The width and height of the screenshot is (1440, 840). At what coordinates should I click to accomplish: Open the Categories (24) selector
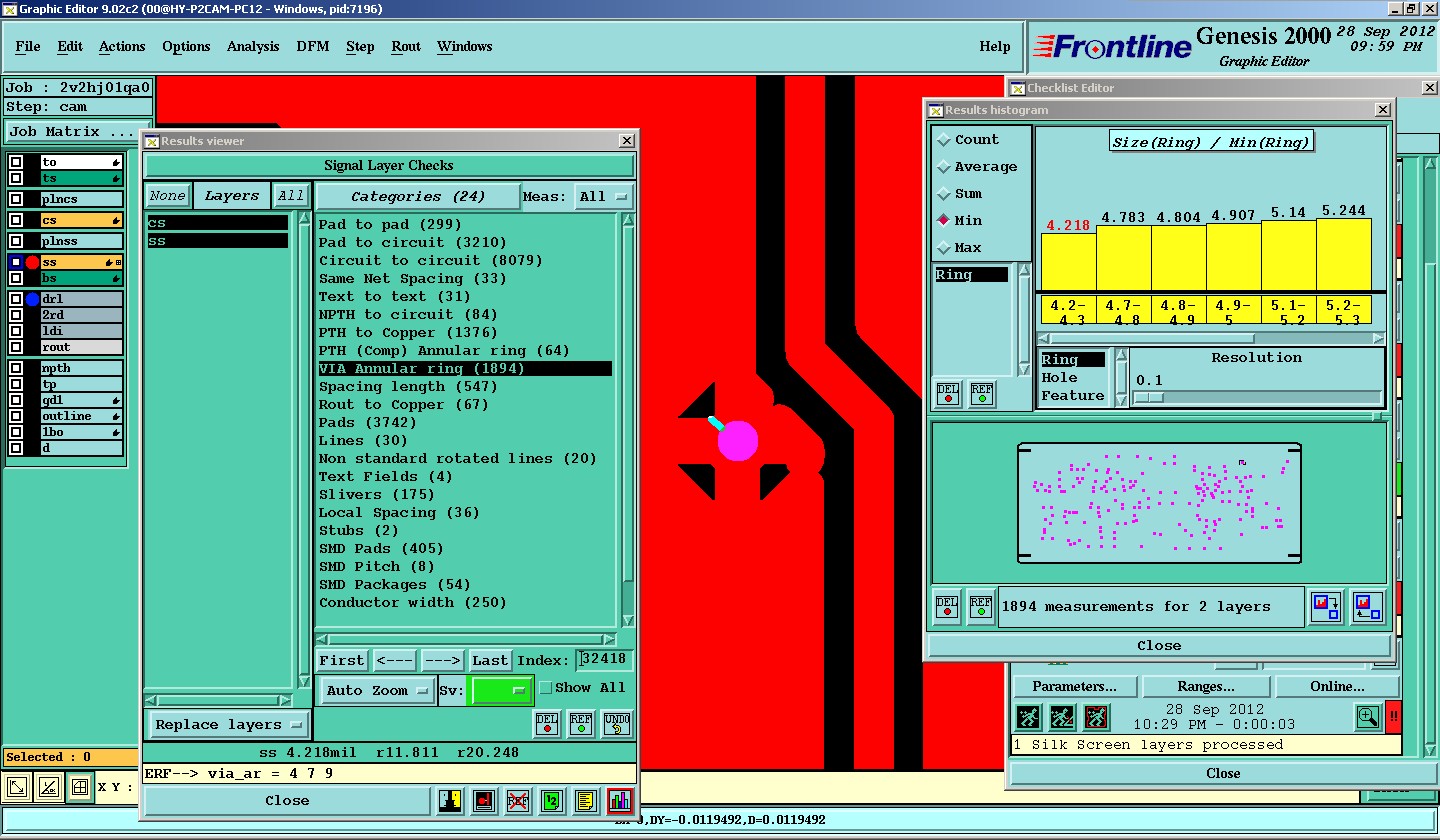[418, 197]
